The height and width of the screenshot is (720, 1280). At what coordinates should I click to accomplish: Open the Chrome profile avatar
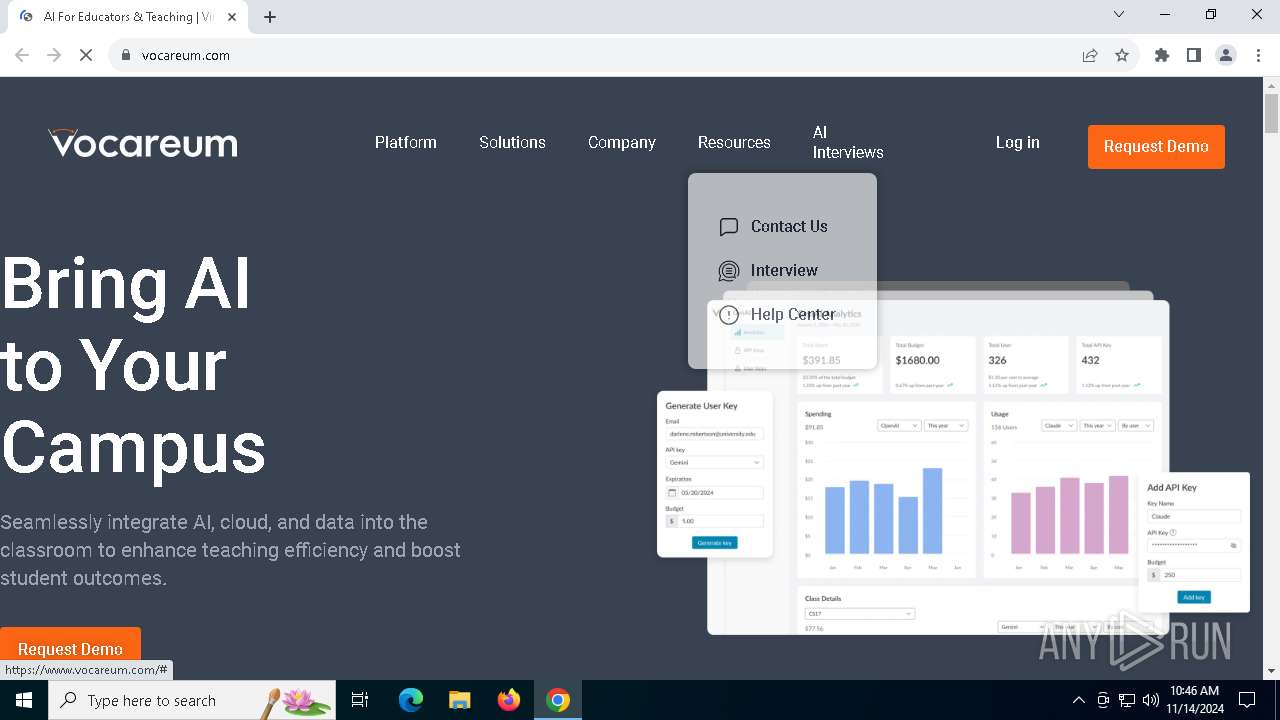tap(1226, 55)
